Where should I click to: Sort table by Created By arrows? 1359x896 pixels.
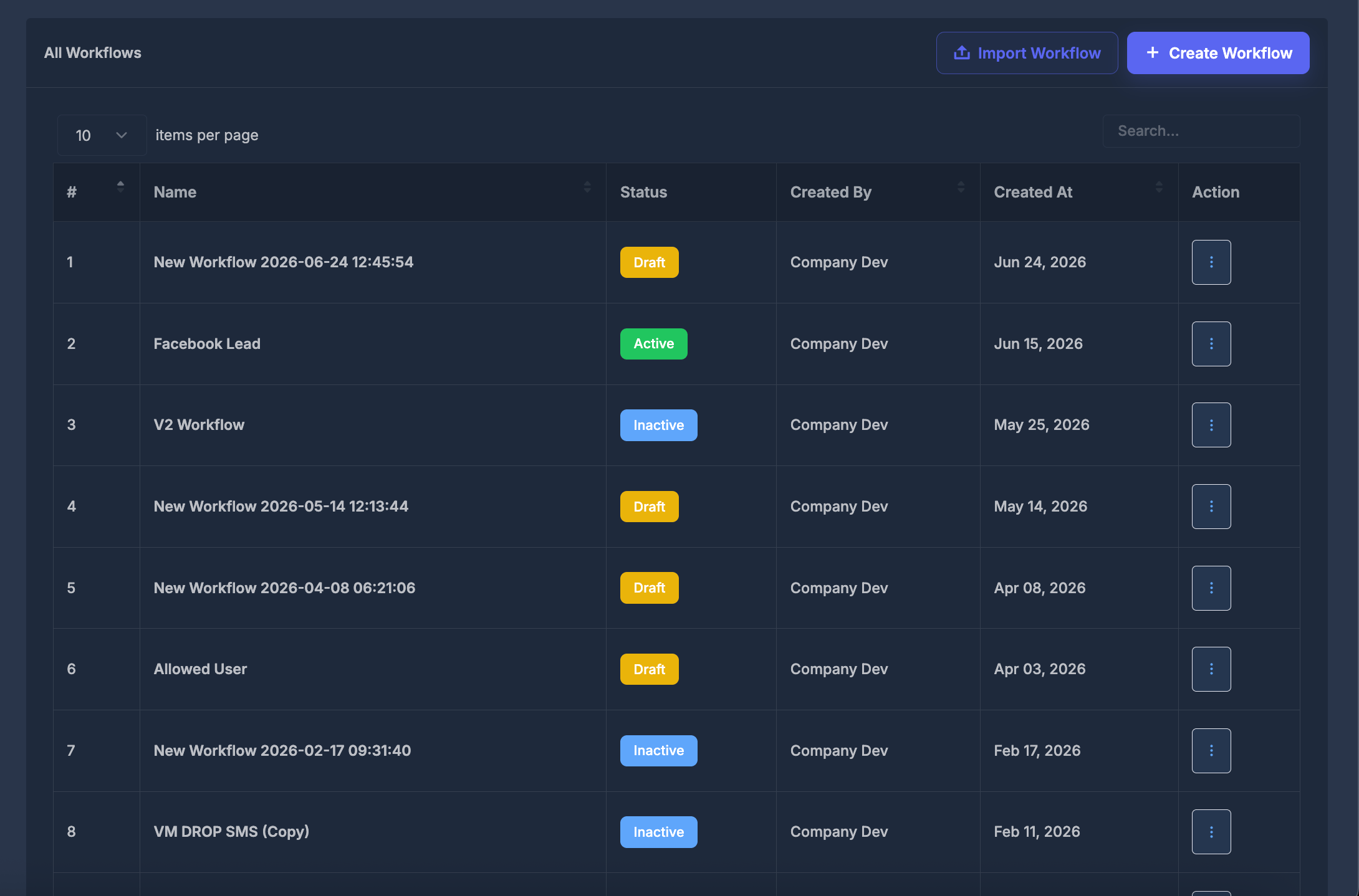tap(961, 187)
